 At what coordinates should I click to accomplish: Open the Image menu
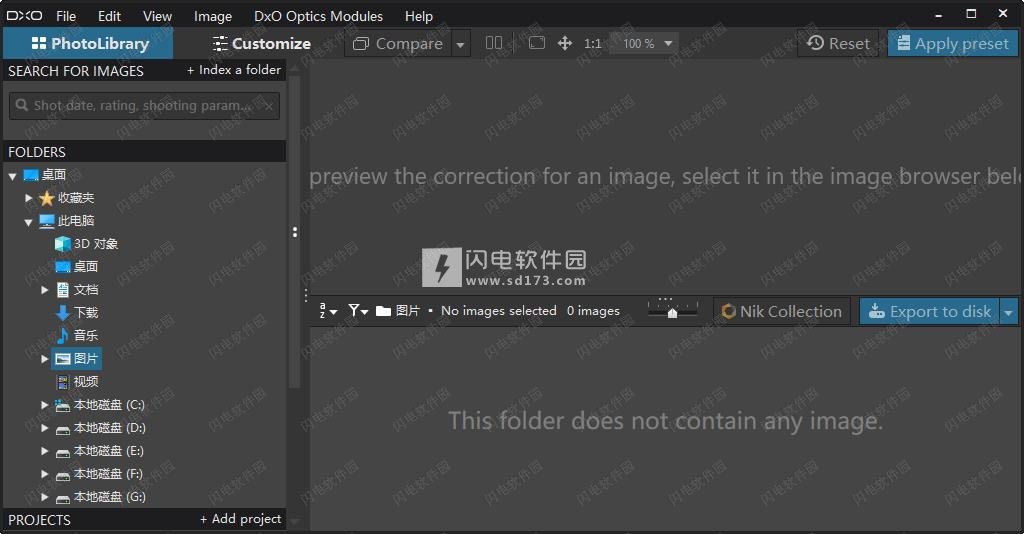[x=213, y=16]
